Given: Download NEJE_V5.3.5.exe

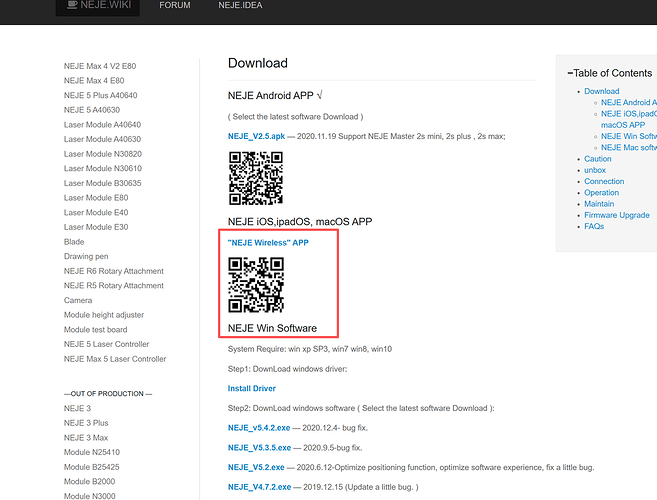Looking at the screenshot, I should (x=259, y=447).
